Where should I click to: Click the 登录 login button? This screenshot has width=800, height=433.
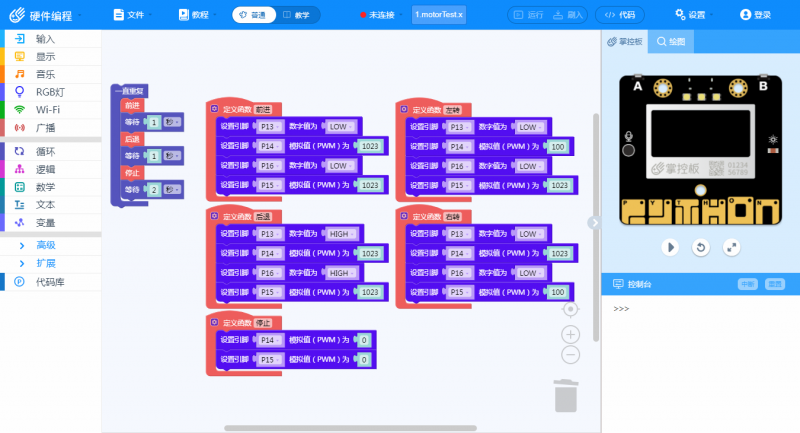tap(755, 15)
